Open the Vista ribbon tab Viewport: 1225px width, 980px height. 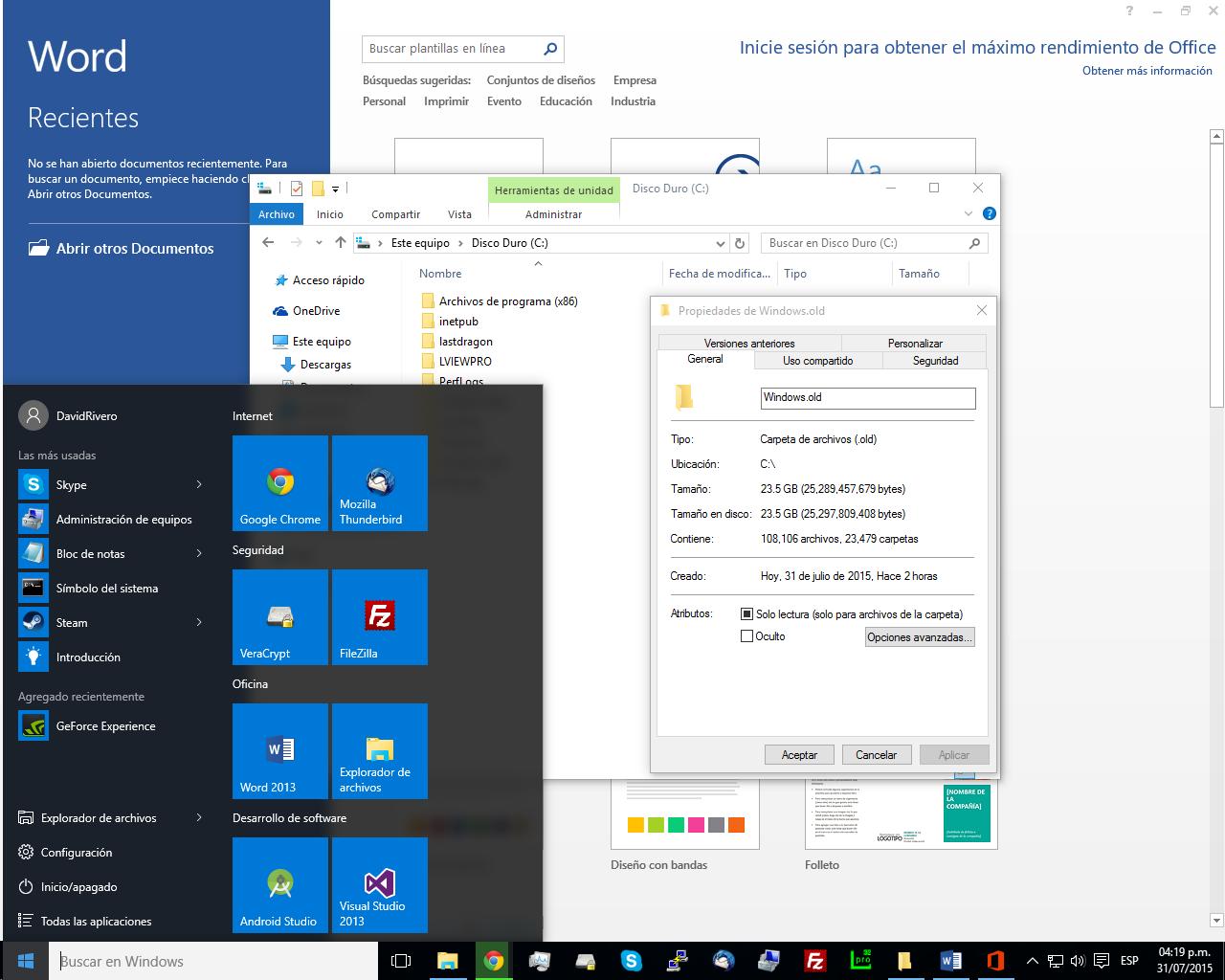coord(459,214)
